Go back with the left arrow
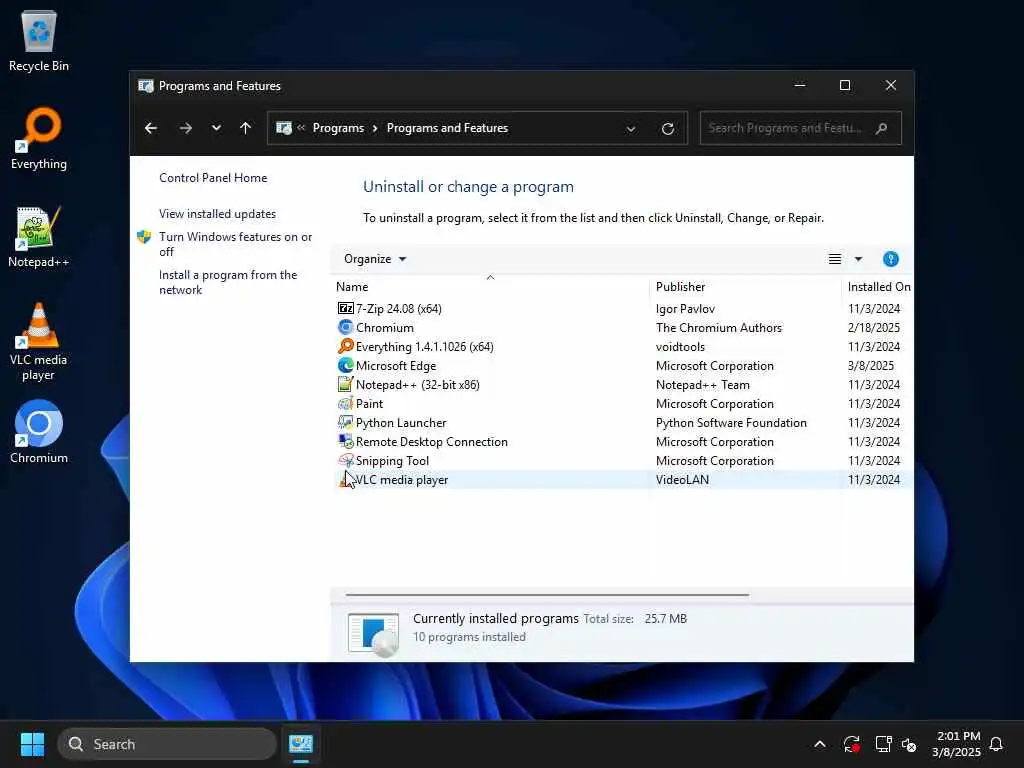This screenshot has height=768, width=1024. pos(151,128)
